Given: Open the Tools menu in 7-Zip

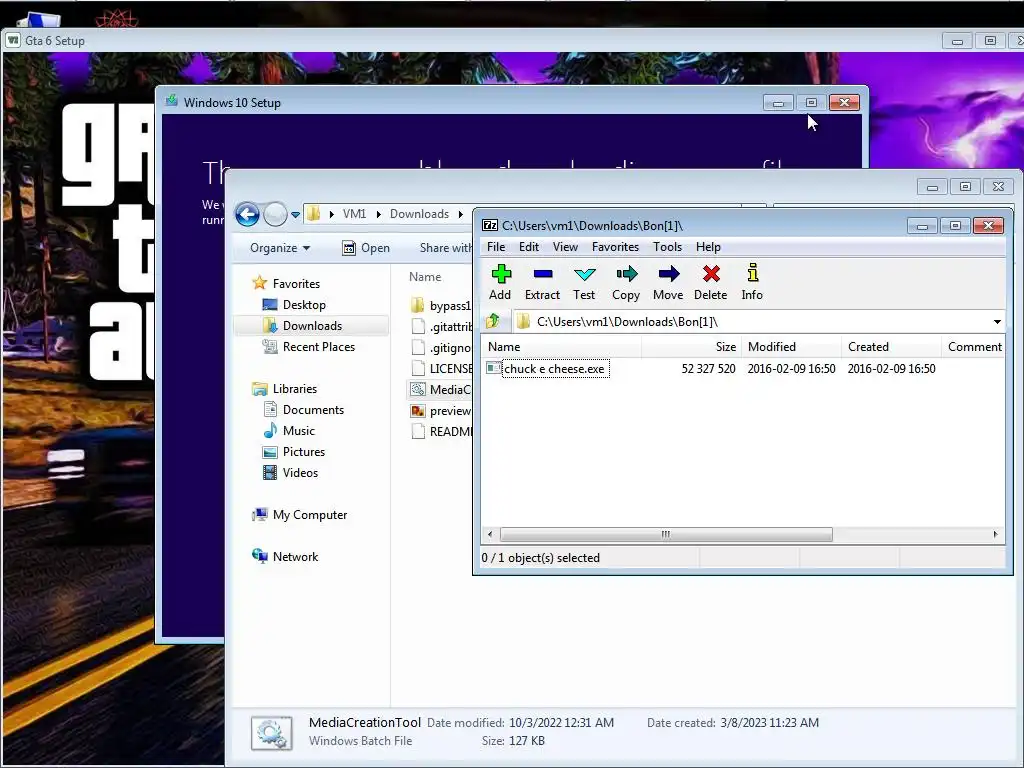Looking at the screenshot, I should 667,247.
